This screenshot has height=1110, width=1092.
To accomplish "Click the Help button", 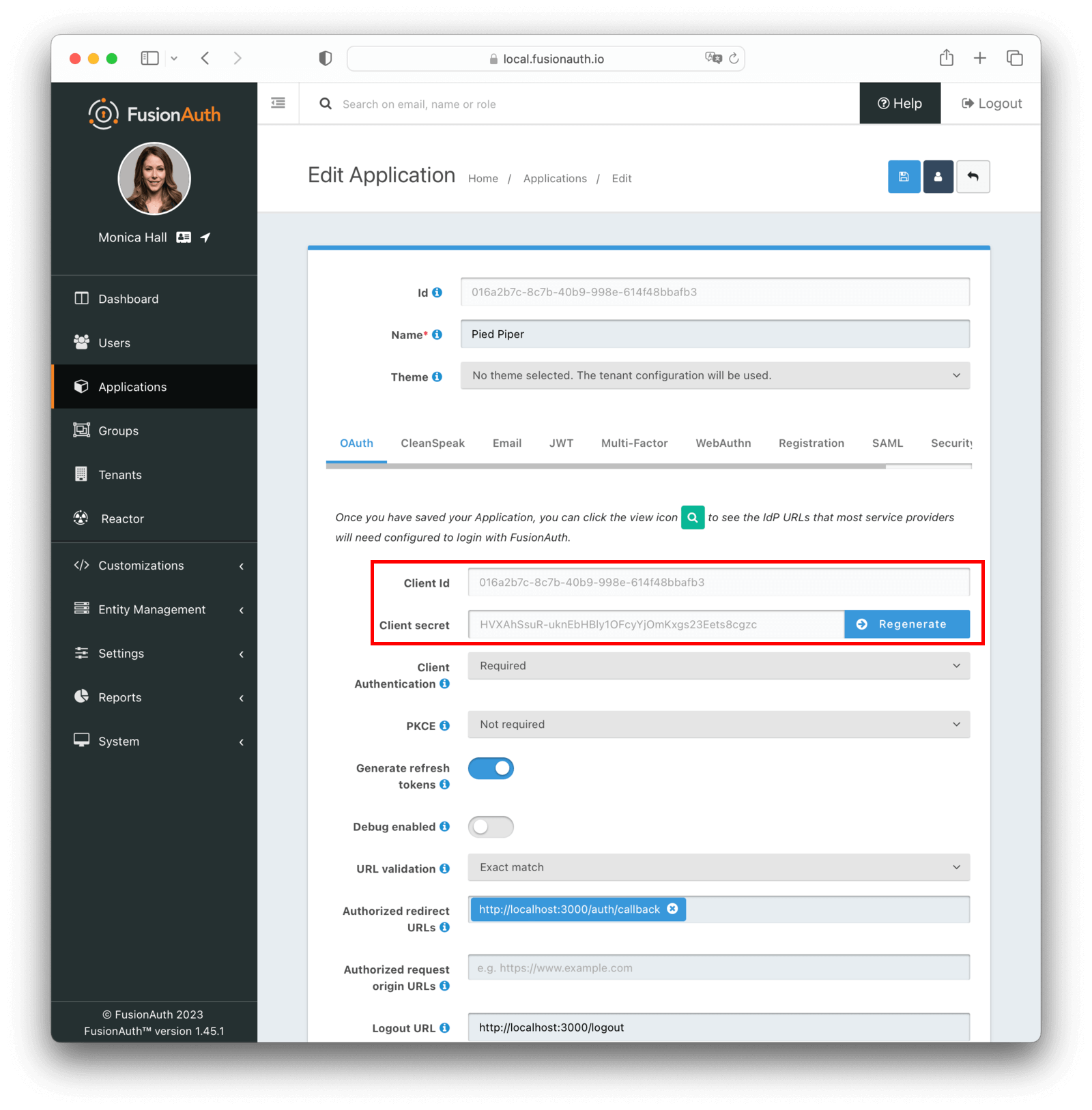I will pyautogui.click(x=900, y=104).
